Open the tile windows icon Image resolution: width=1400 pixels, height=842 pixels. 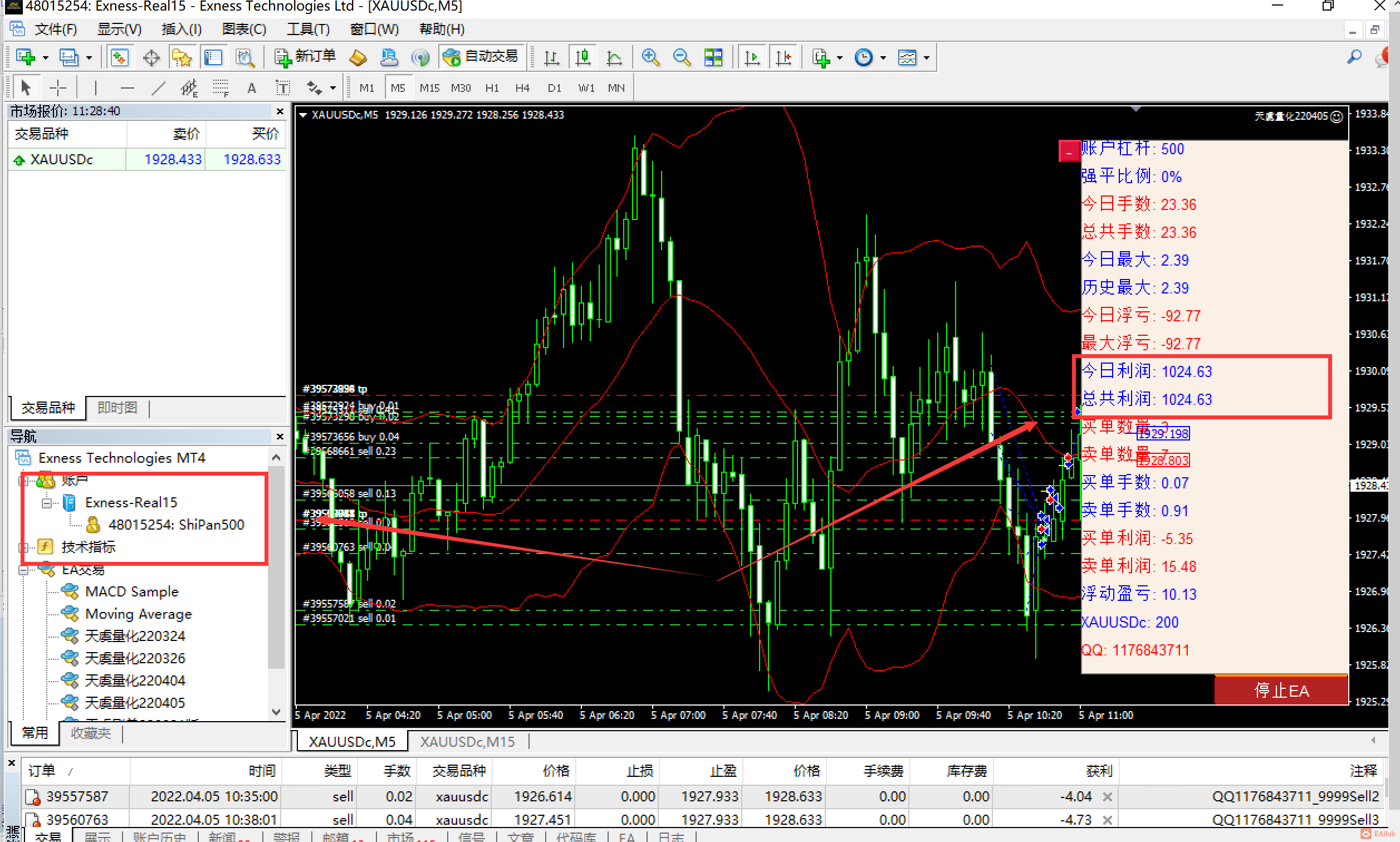coord(712,57)
